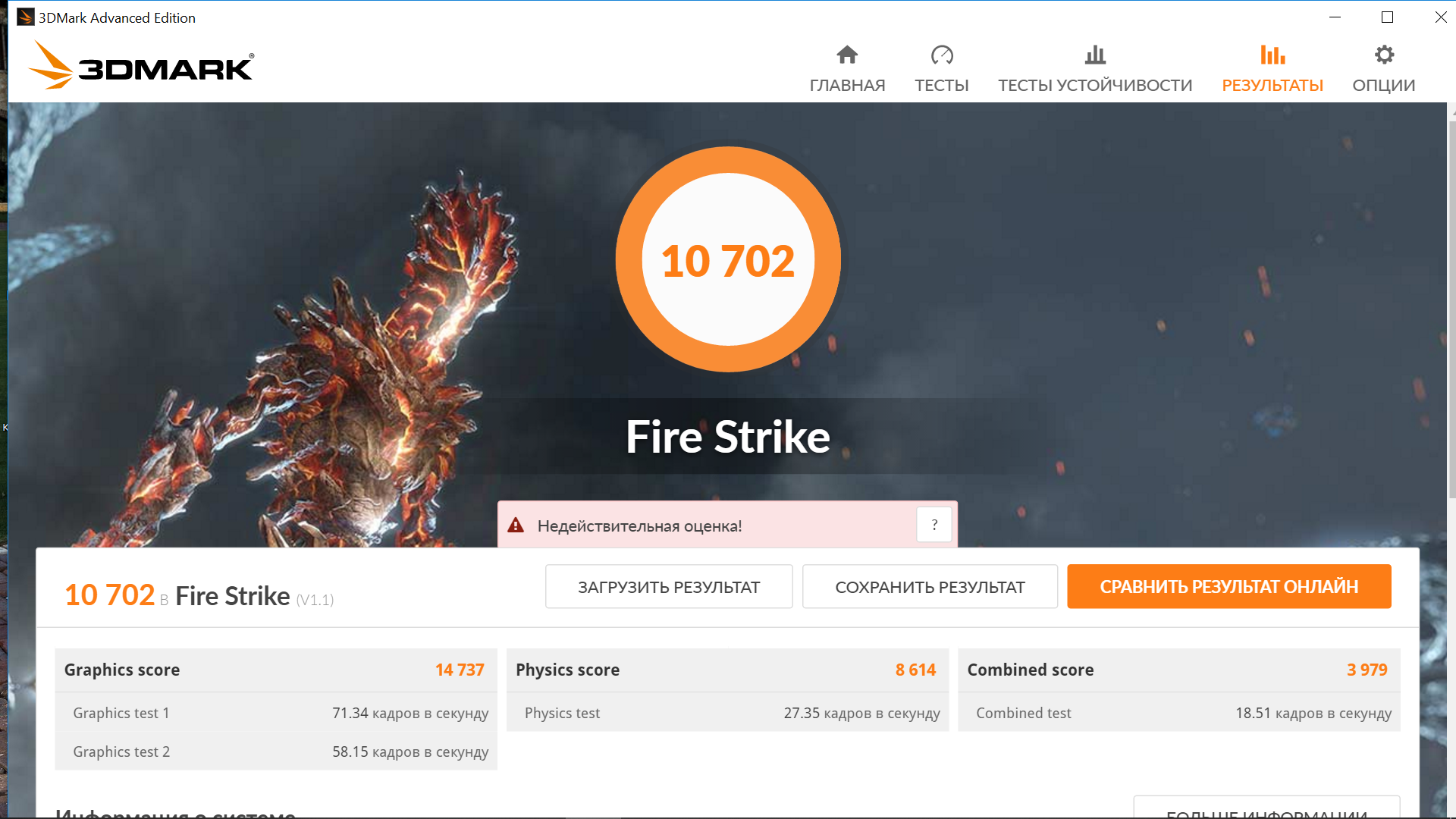Click the Options gear icon
The width and height of the screenshot is (1456, 819).
[1384, 55]
